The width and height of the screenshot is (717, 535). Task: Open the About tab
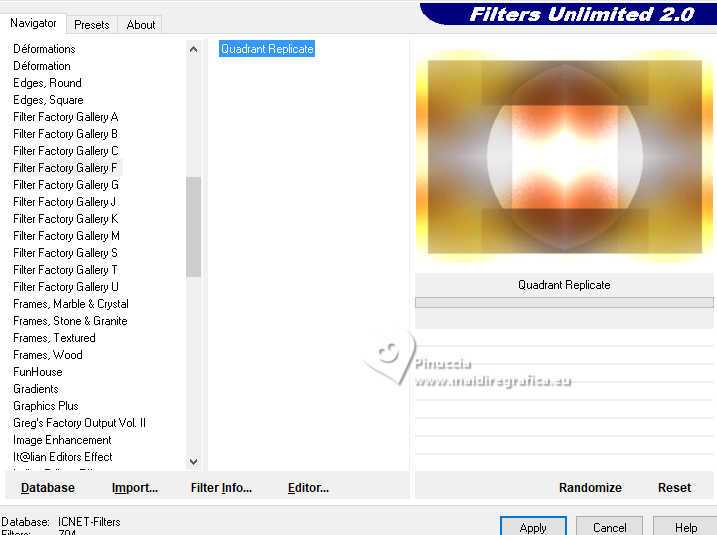pos(140,25)
